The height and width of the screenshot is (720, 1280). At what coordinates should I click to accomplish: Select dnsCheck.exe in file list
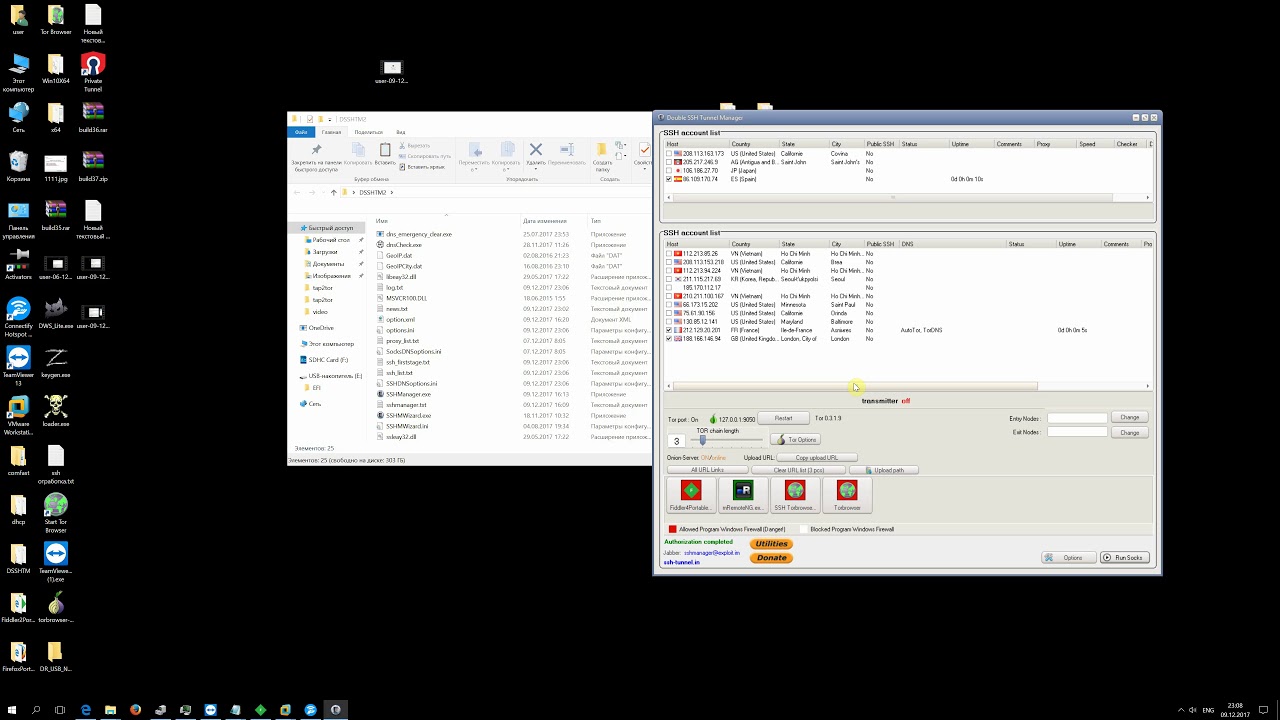403,244
